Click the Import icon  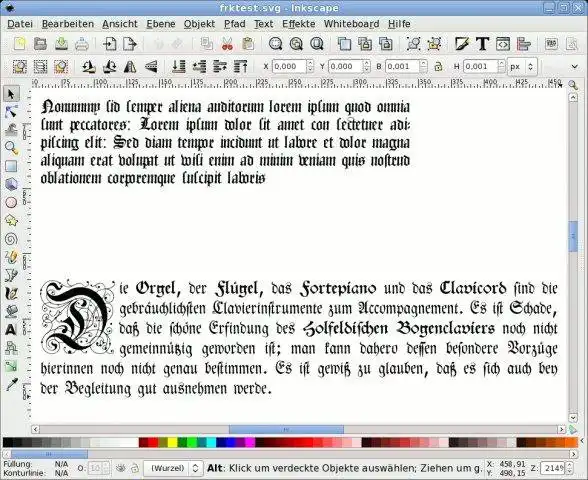click(x=110, y=44)
